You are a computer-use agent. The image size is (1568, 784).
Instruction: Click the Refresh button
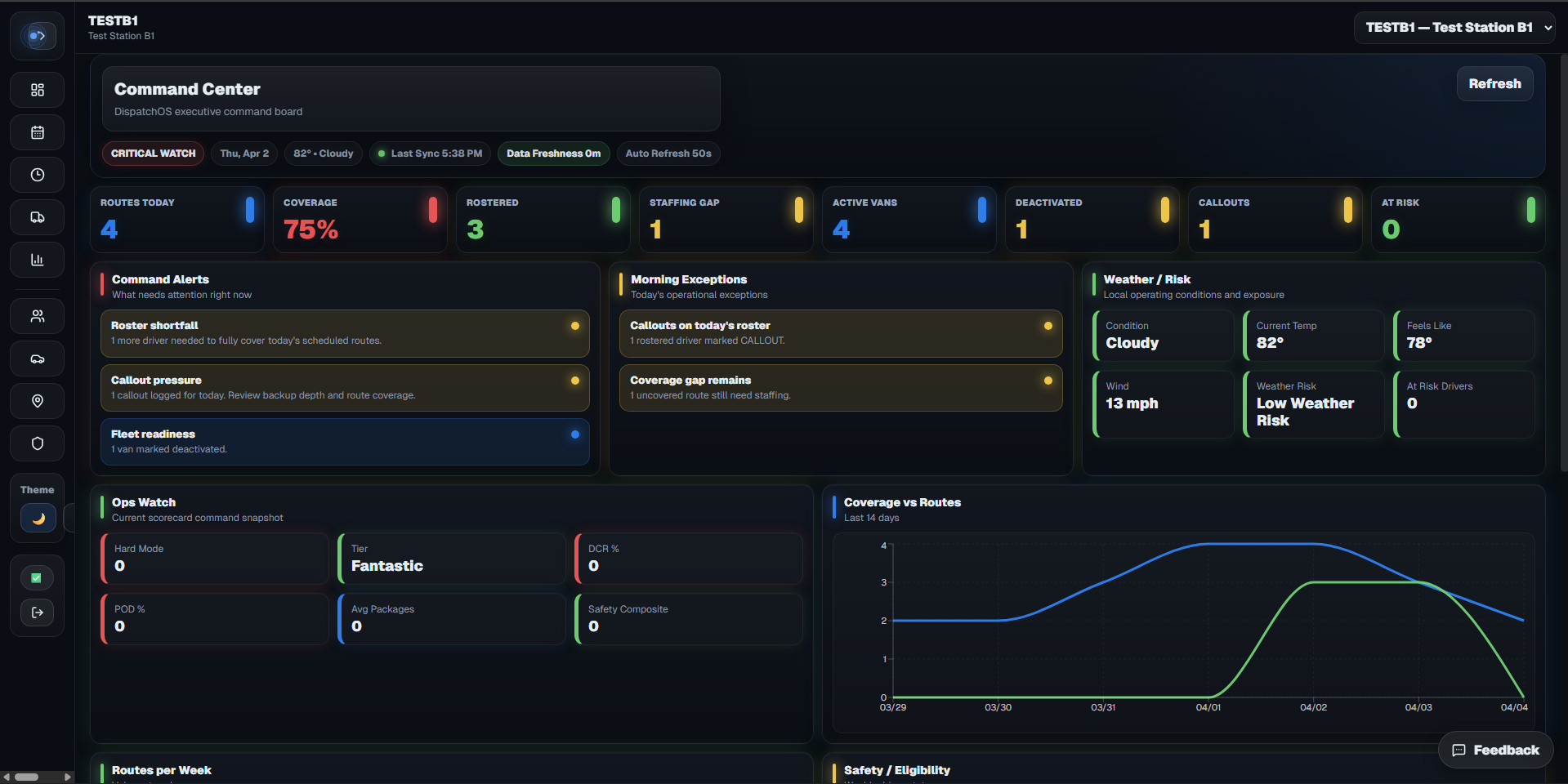(x=1494, y=84)
